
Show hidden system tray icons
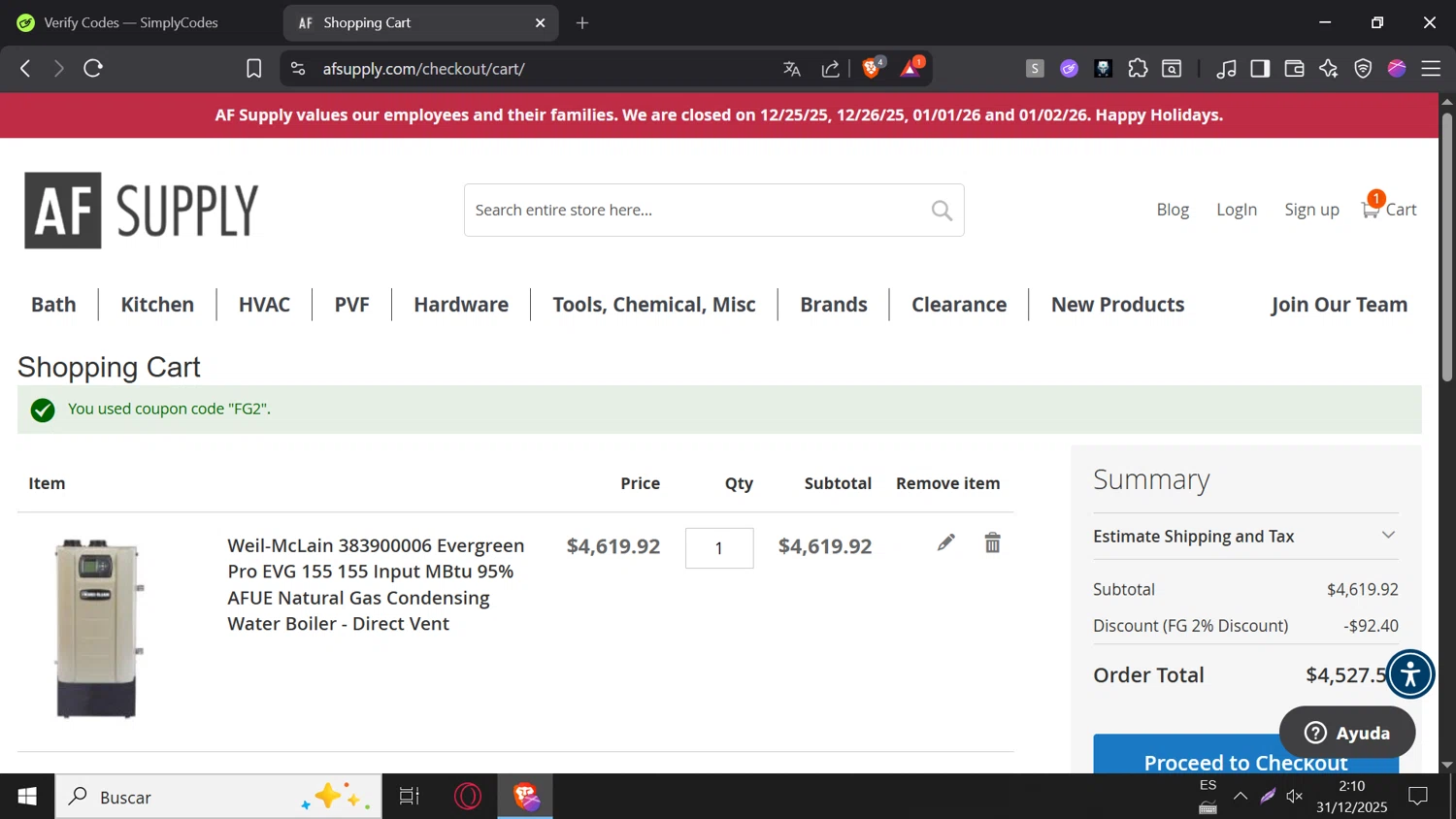(1241, 797)
